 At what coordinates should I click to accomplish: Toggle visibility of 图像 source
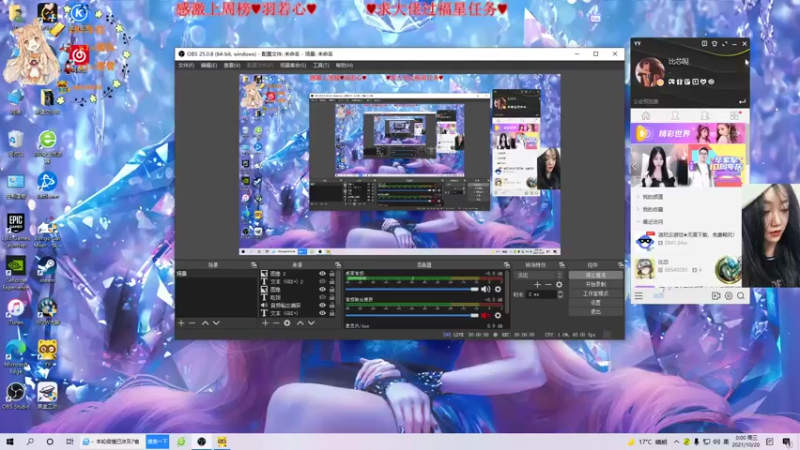tap(322, 289)
